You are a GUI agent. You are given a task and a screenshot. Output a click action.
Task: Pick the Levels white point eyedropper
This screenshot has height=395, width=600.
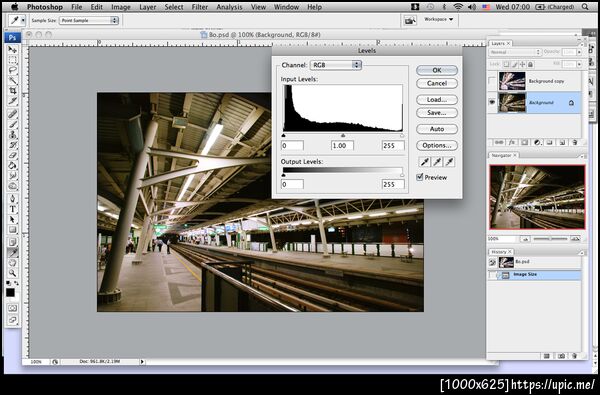click(x=450, y=162)
